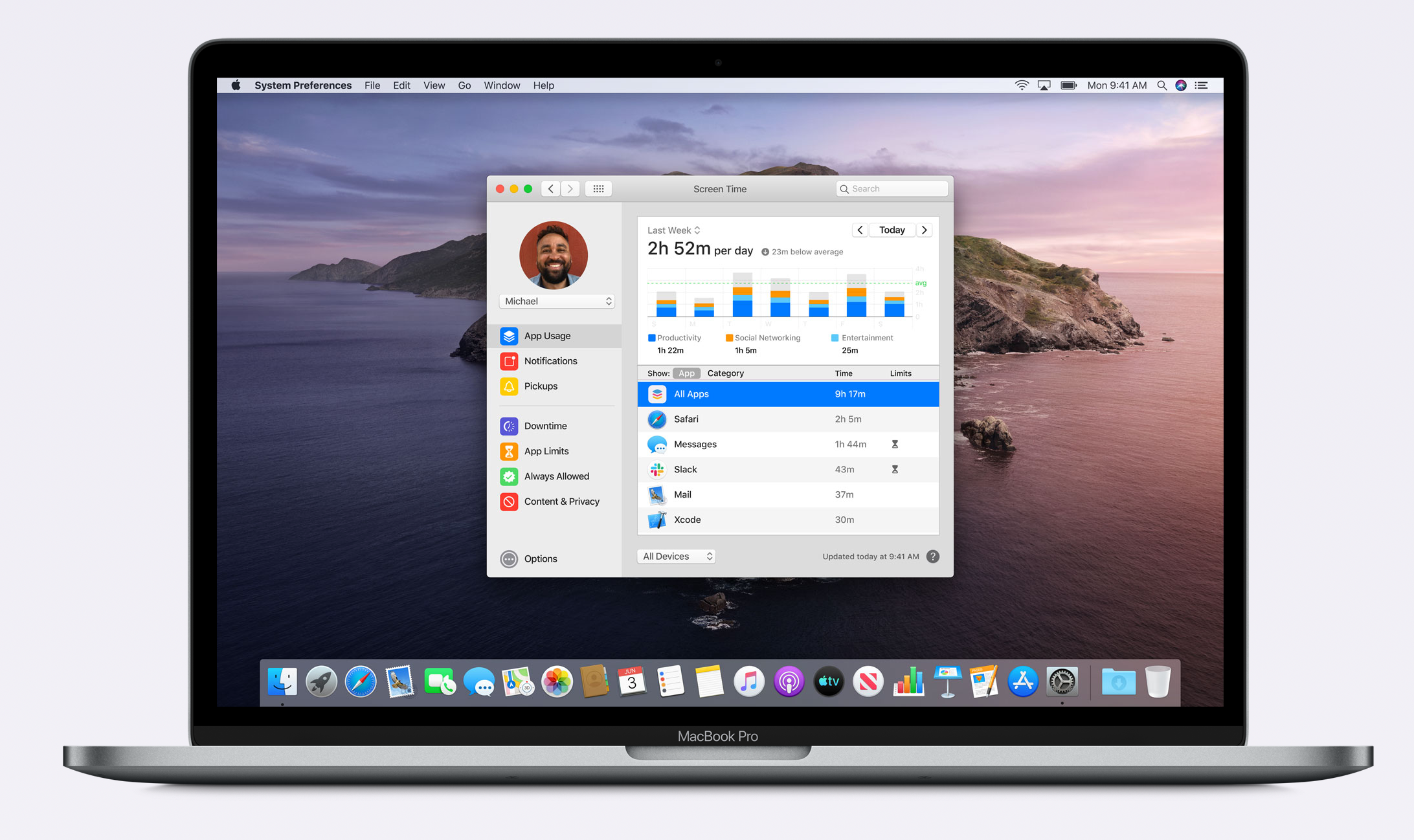Go to next period in chart

pyautogui.click(x=925, y=230)
